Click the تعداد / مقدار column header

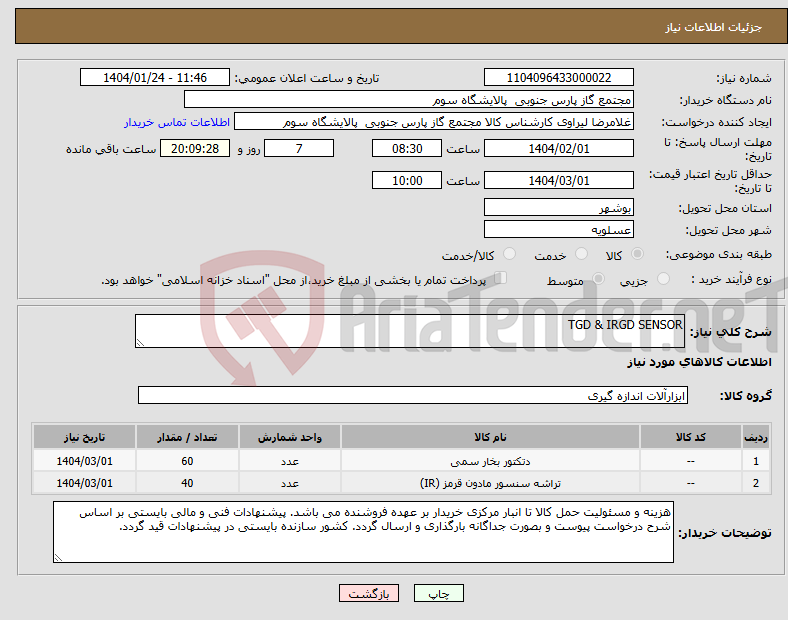pos(187,437)
